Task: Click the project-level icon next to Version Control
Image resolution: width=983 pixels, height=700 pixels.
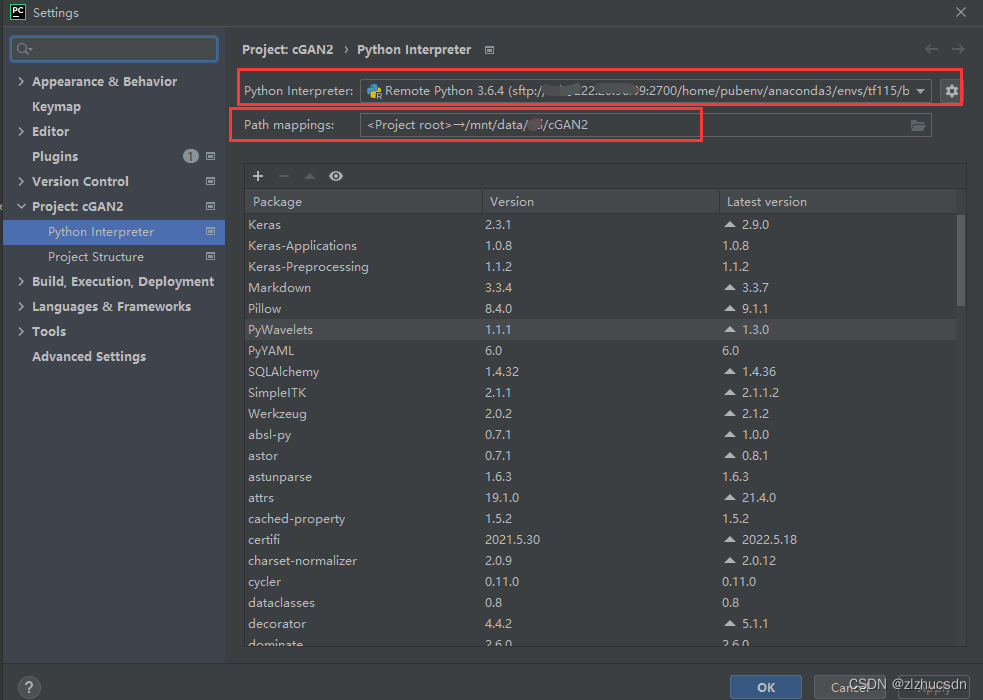Action: pyautogui.click(x=211, y=181)
